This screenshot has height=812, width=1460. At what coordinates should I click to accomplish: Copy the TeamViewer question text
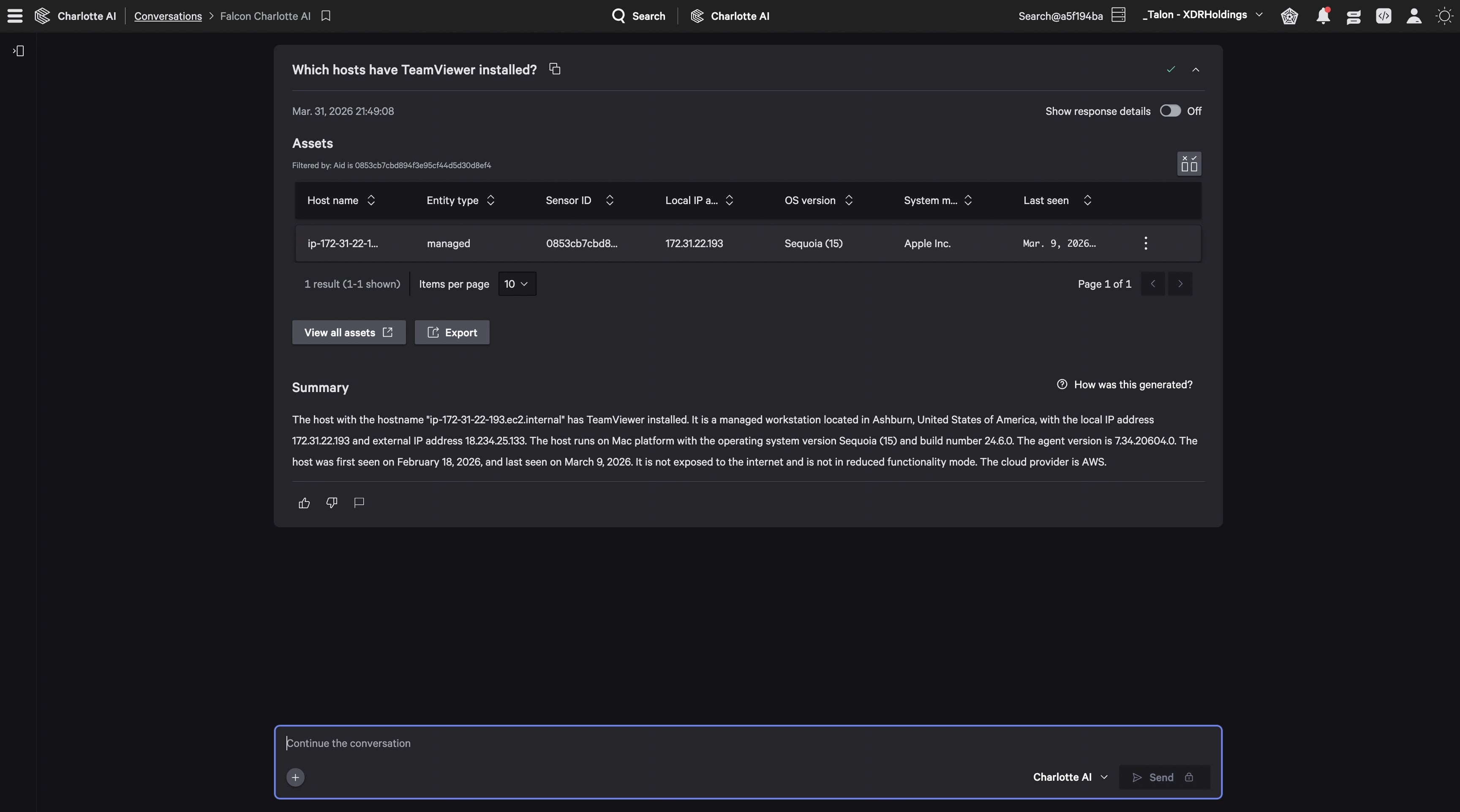[x=555, y=69]
